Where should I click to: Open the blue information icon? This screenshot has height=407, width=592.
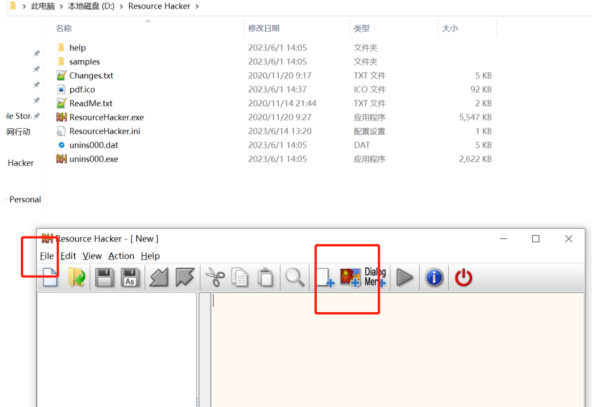click(x=434, y=278)
